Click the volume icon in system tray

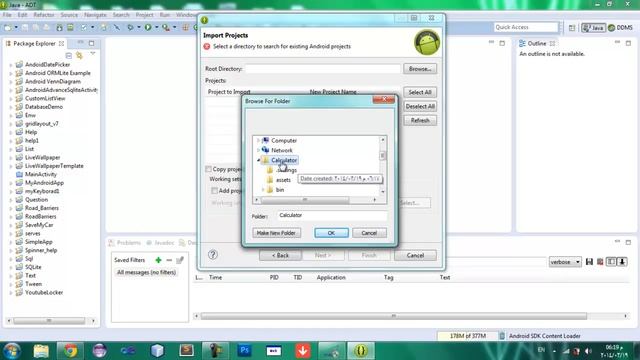point(588,351)
